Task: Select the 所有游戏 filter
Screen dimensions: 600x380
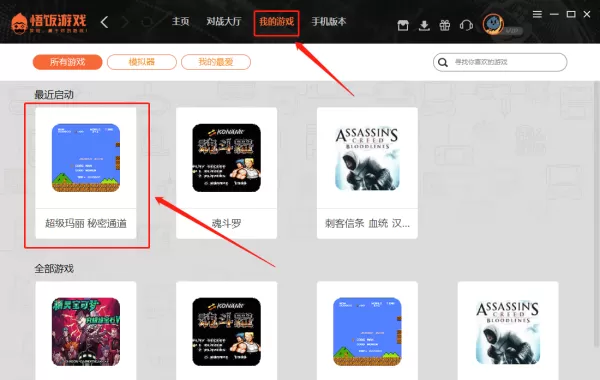Action: pos(67,62)
